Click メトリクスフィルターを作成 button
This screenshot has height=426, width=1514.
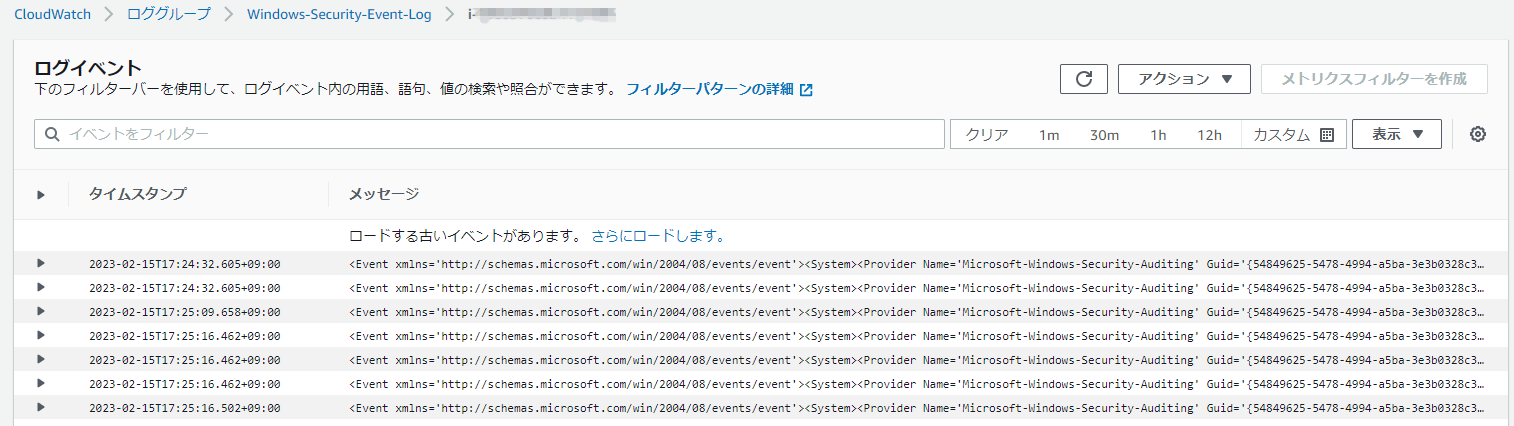coord(1375,79)
